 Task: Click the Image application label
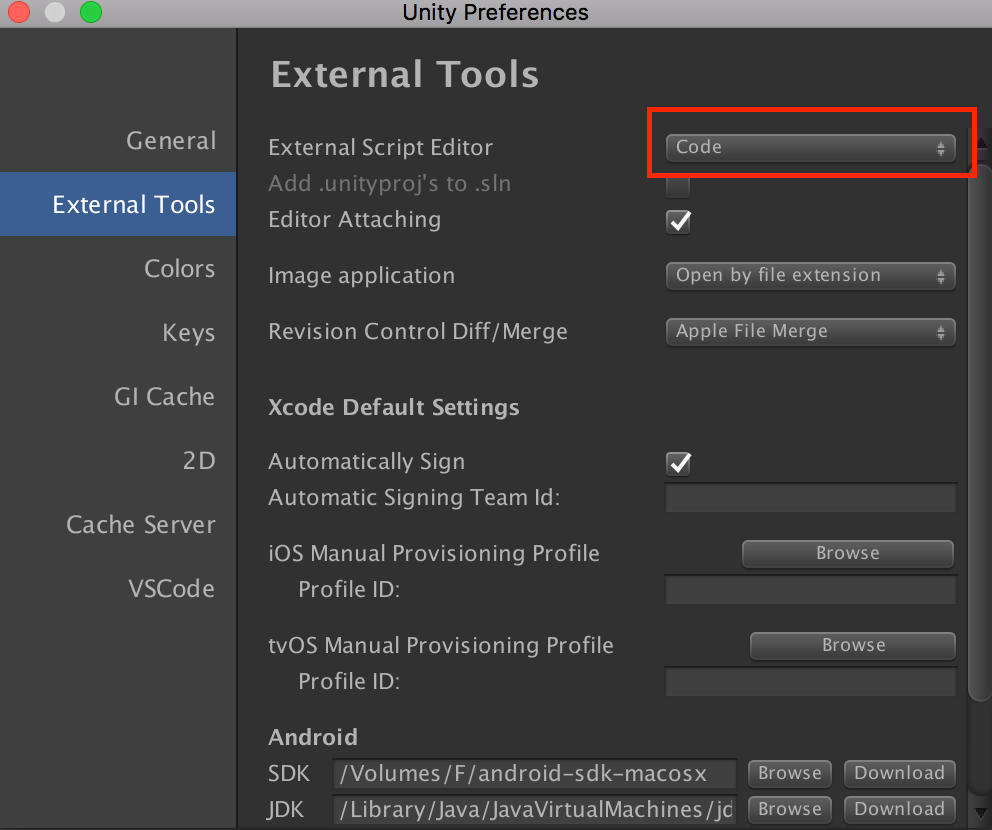click(361, 276)
